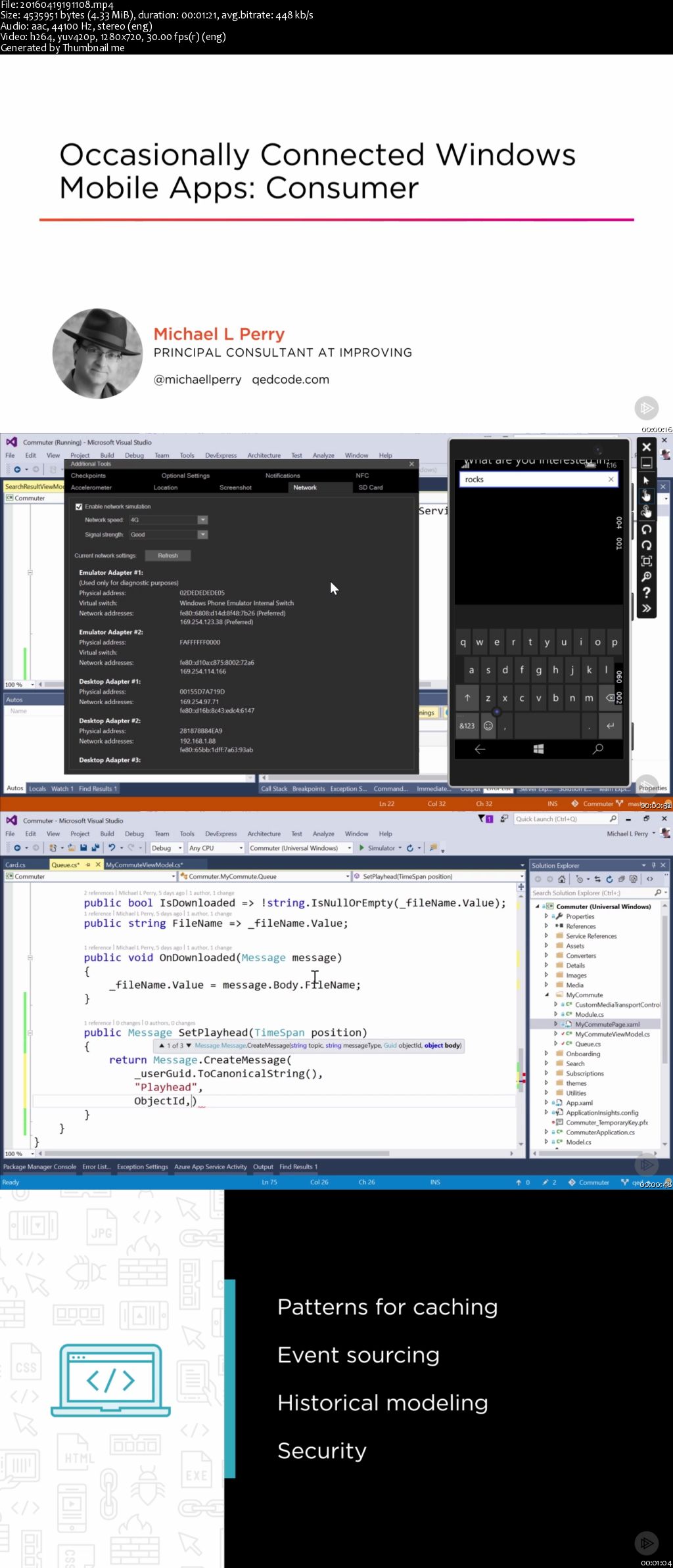Toggle the Solution Explorer auto-hide pin
The width and height of the screenshot is (673, 1568).
[653, 865]
